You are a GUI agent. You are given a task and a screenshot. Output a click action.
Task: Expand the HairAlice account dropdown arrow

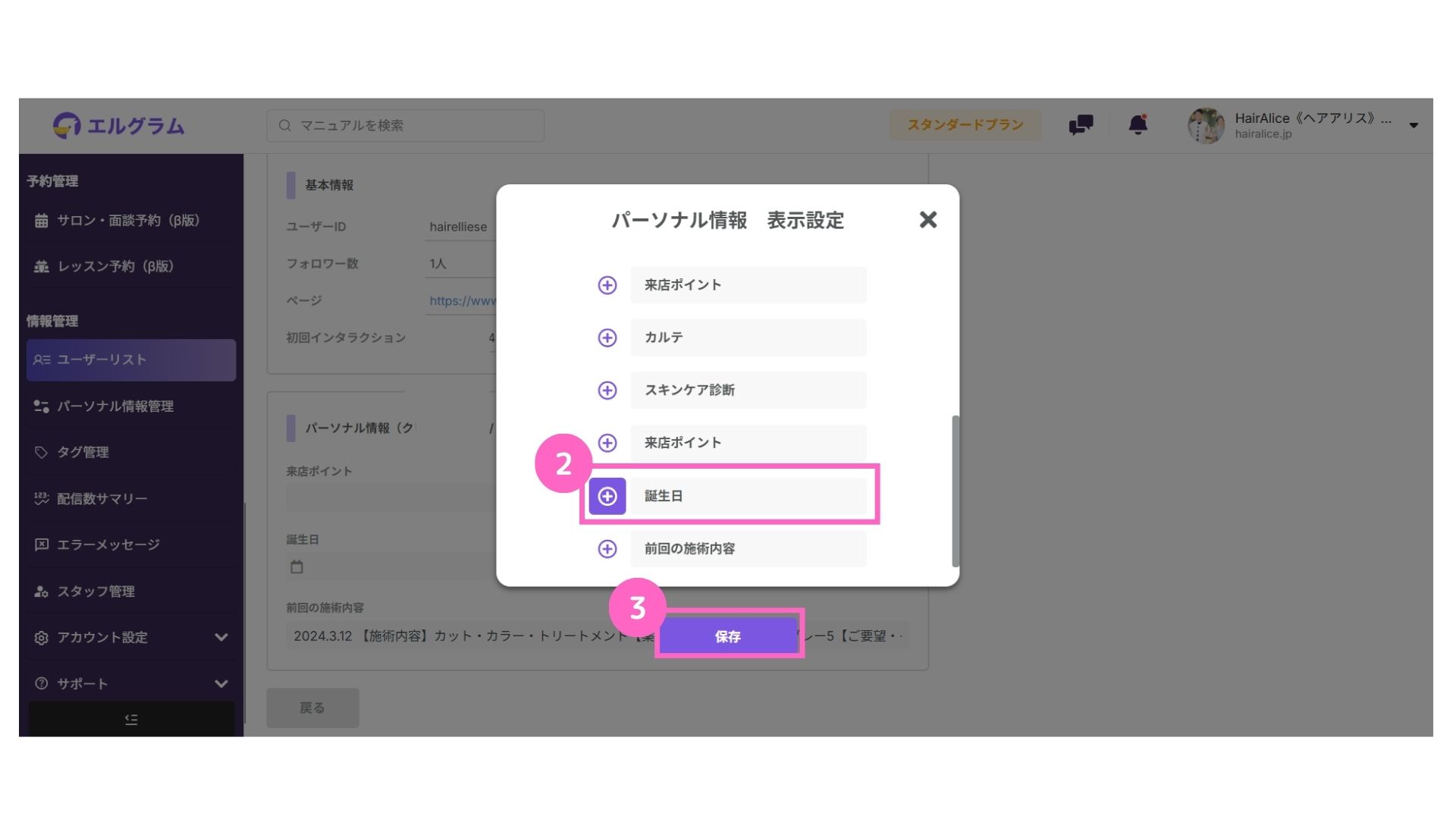pyautogui.click(x=1414, y=125)
